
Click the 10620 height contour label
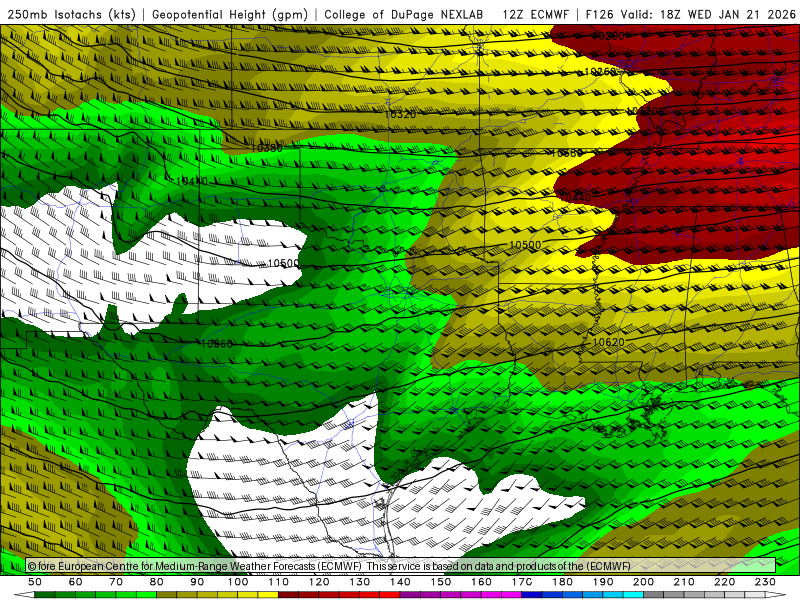pos(608,342)
